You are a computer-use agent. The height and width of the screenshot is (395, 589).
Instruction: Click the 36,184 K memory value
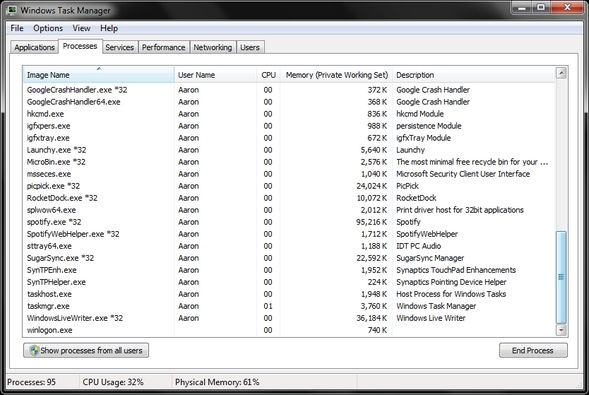coord(372,318)
